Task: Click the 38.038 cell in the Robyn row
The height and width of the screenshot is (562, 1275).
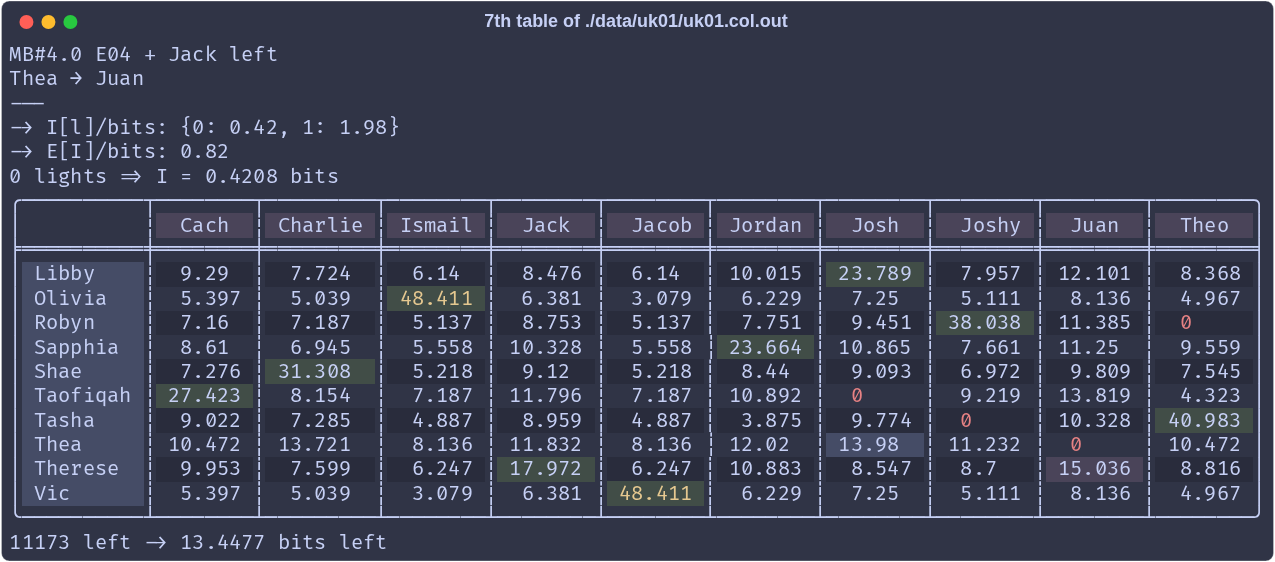Action: 984,323
